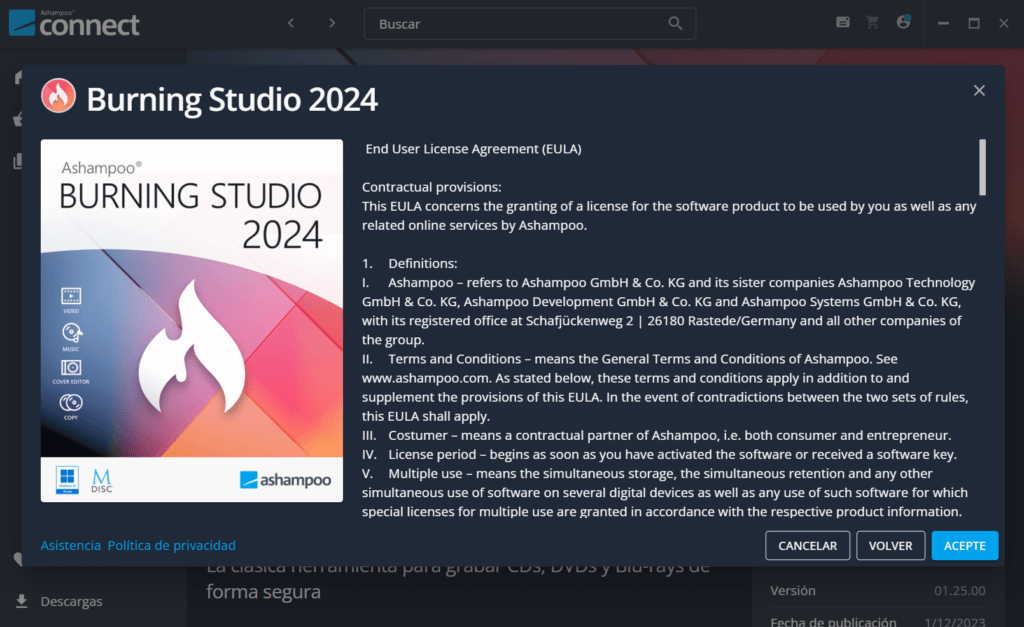Image resolution: width=1024 pixels, height=627 pixels.
Task: Maximize the Ashampoo Connect window
Action: (x=974, y=24)
